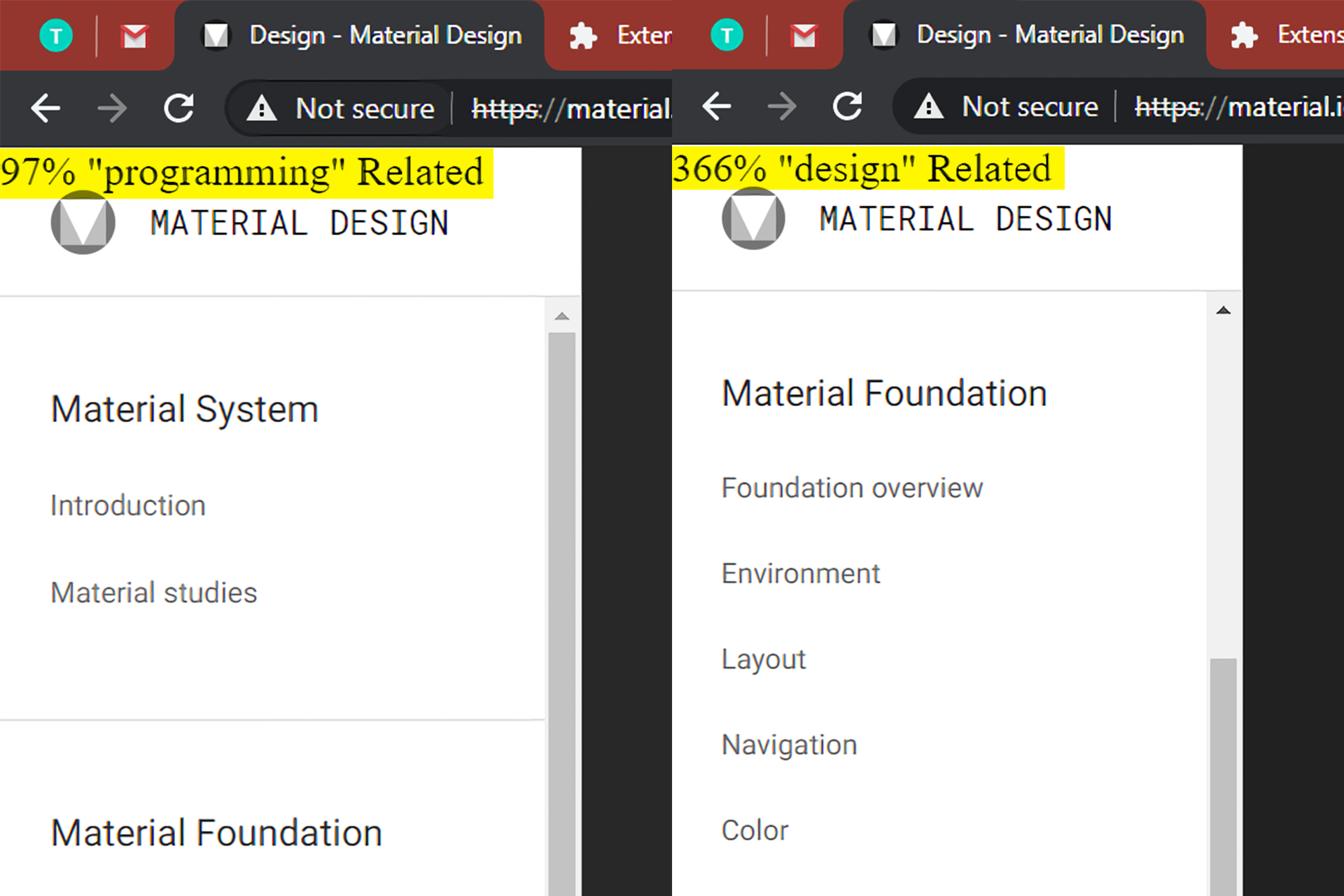Click scroll up arrow in left sidebar
Viewport: 1344px width, 896px height.
(x=561, y=316)
